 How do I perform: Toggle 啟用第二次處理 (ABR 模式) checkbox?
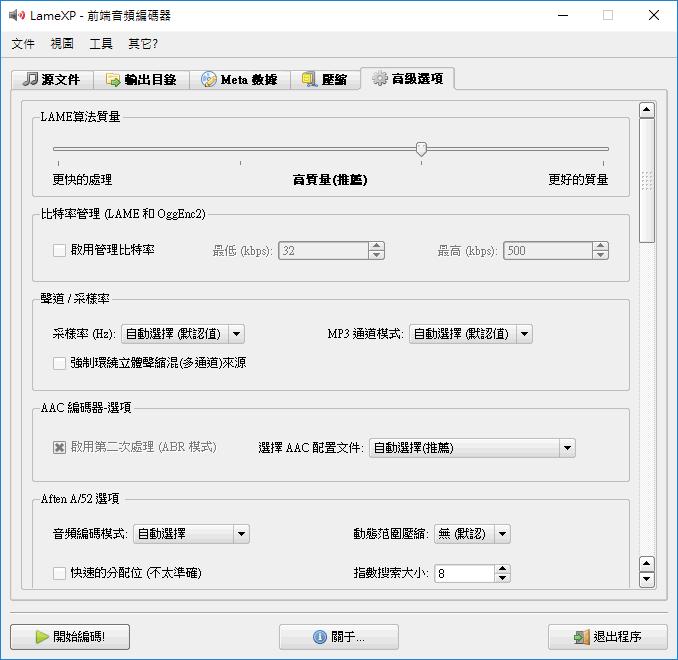(x=59, y=447)
